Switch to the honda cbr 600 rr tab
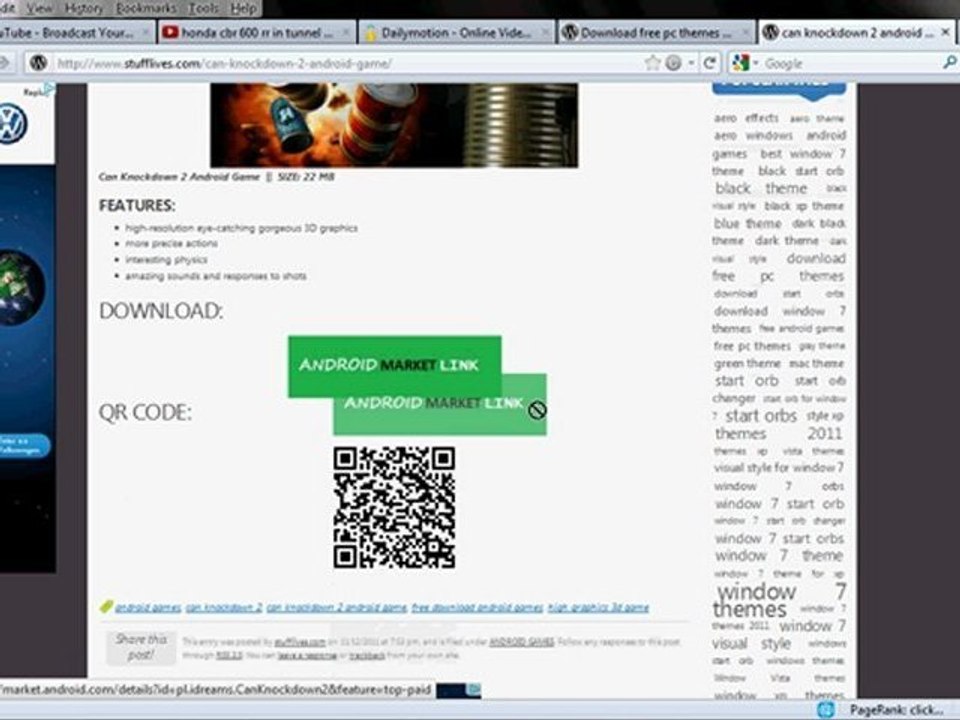 click(x=257, y=32)
